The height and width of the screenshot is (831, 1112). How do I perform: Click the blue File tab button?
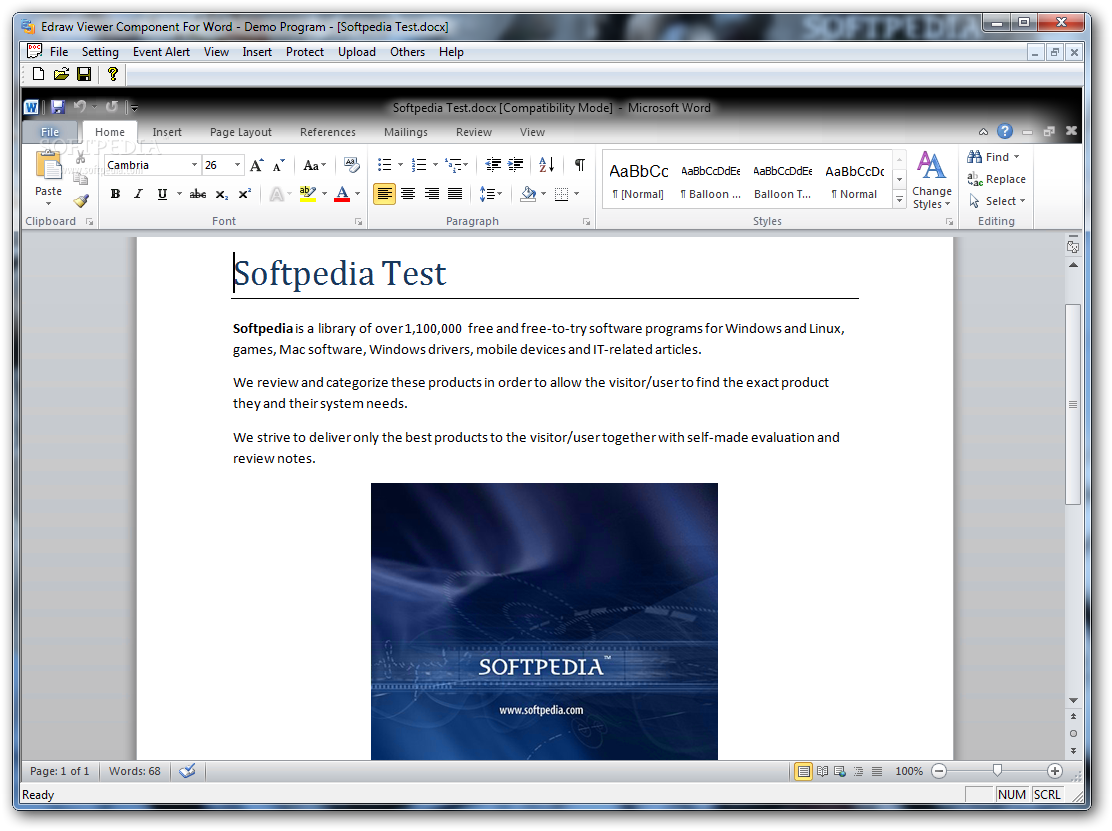(x=50, y=132)
